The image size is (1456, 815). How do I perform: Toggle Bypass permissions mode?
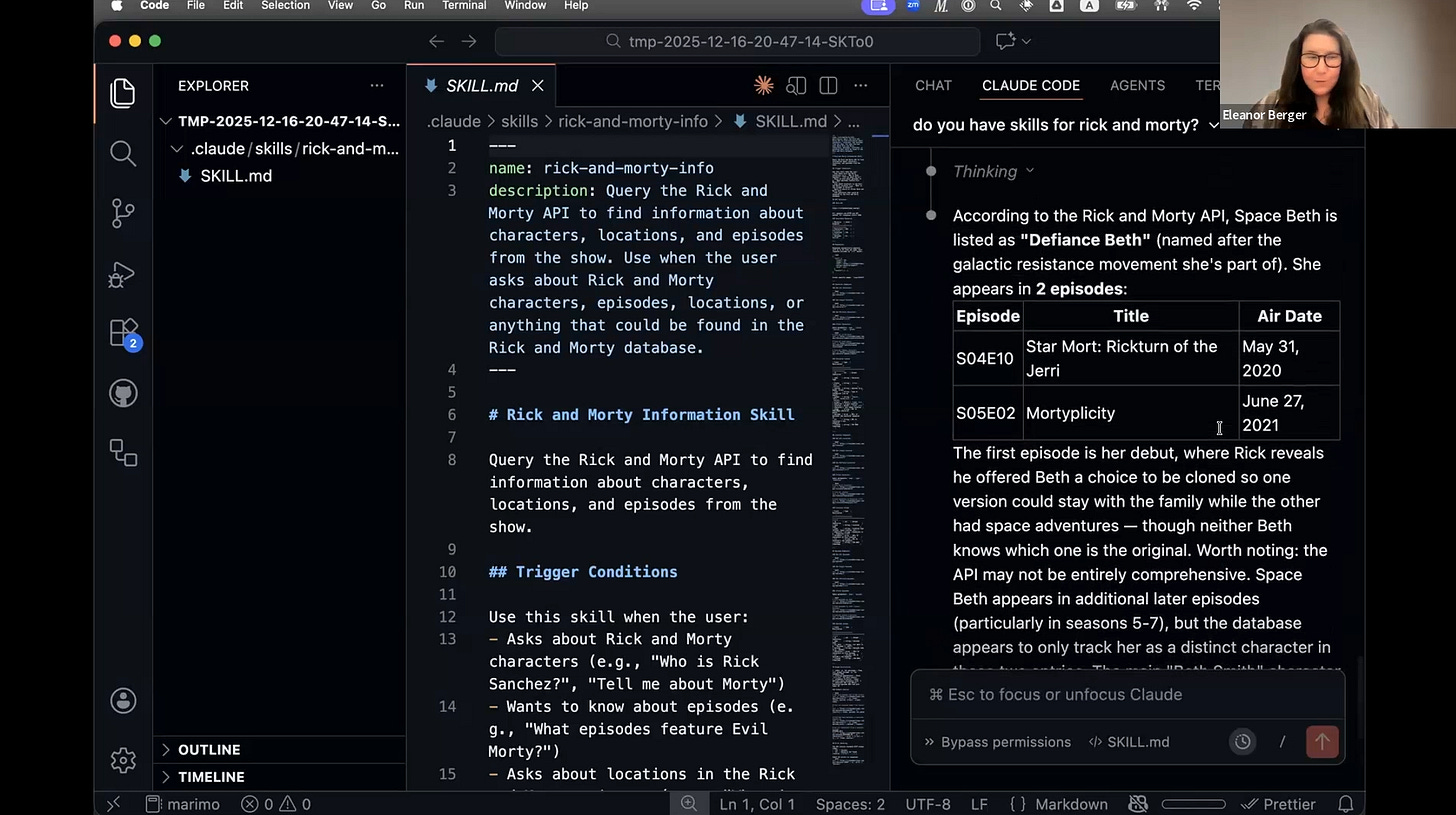997,742
